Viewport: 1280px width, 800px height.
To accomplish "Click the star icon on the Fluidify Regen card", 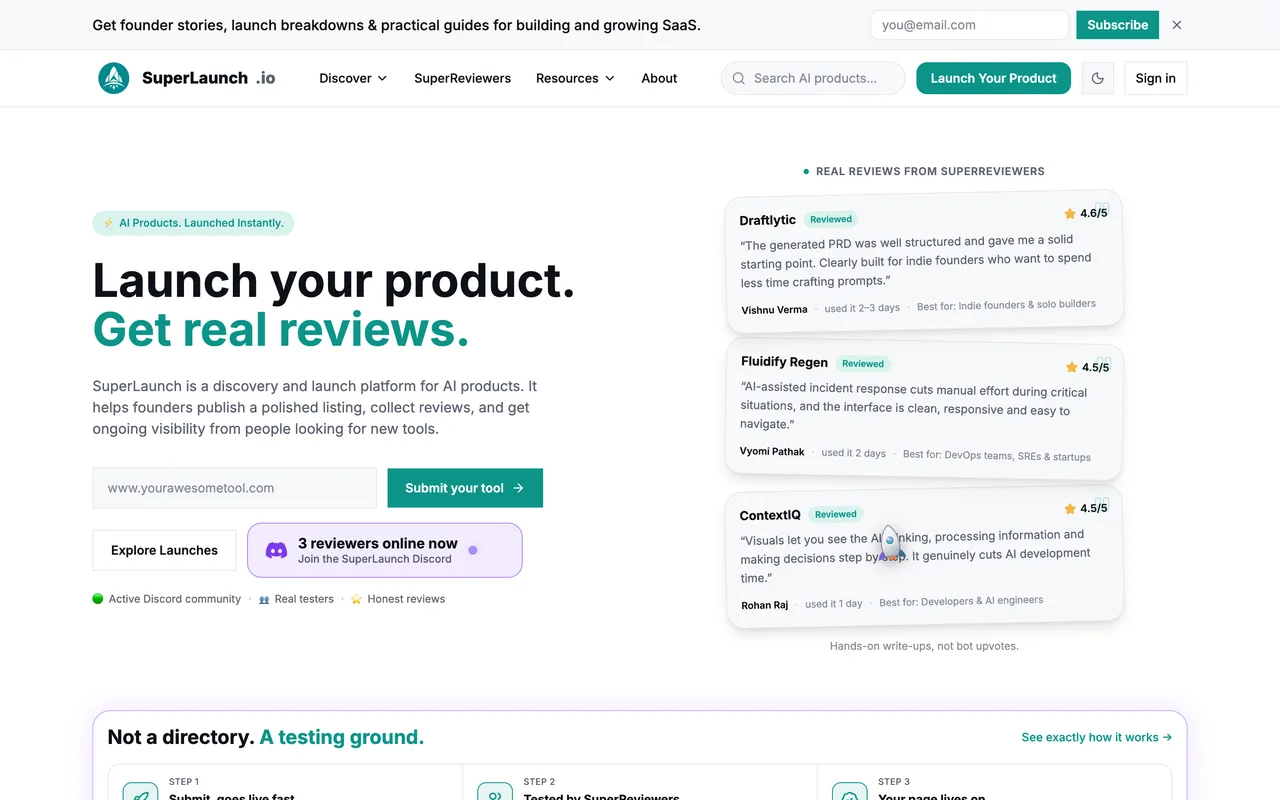I will click(x=1072, y=367).
